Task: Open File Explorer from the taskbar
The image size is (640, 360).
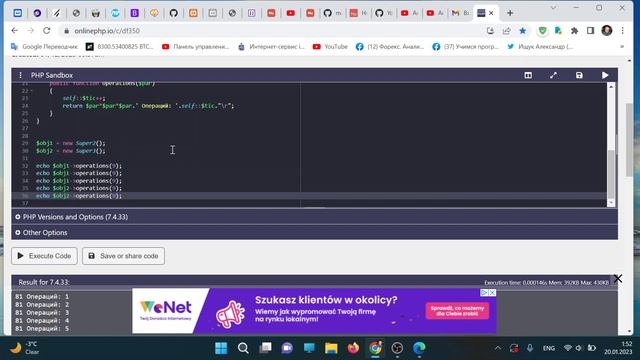Action: click(x=331, y=348)
